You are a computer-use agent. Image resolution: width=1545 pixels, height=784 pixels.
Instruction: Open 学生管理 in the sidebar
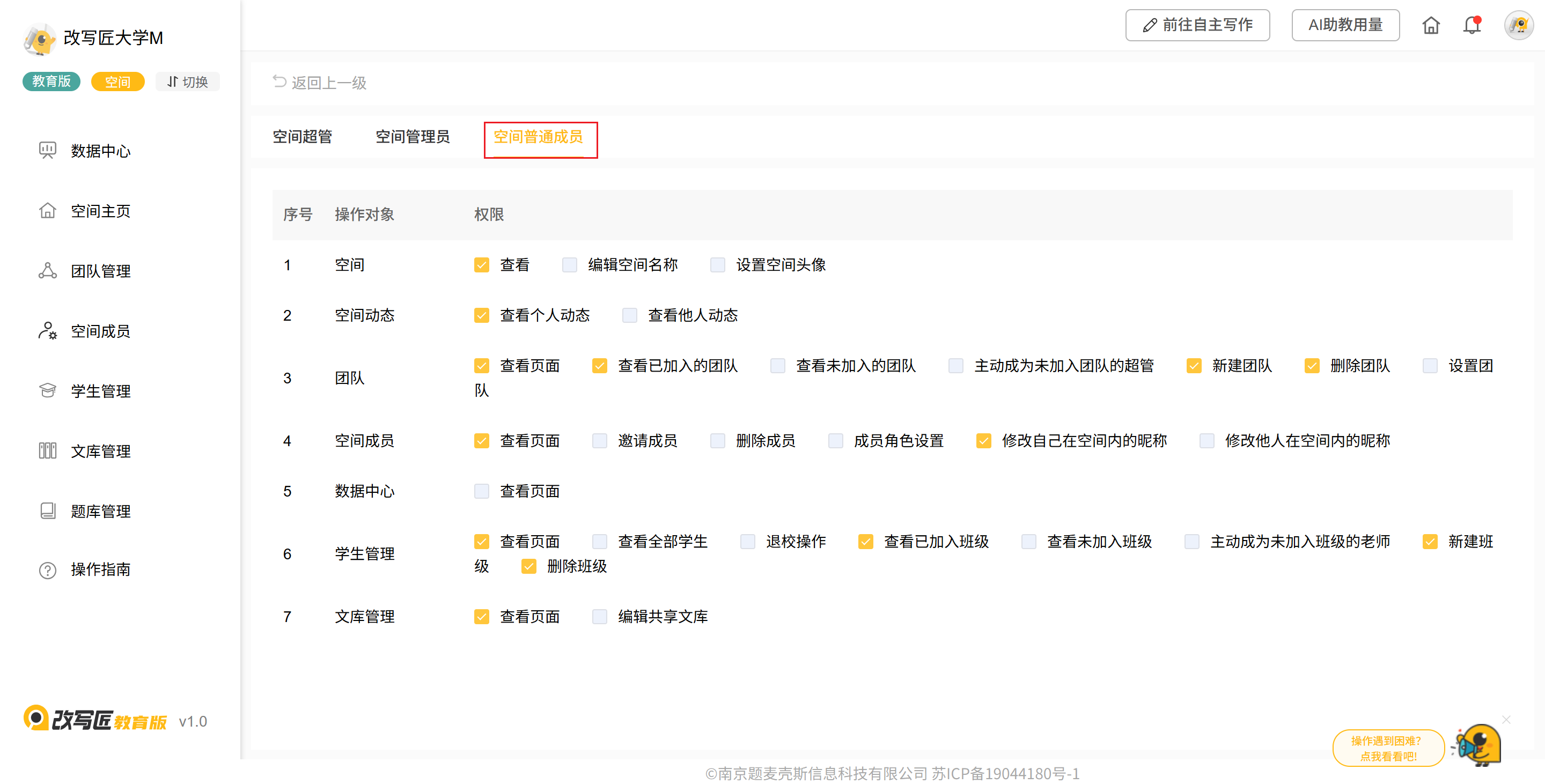(x=100, y=391)
